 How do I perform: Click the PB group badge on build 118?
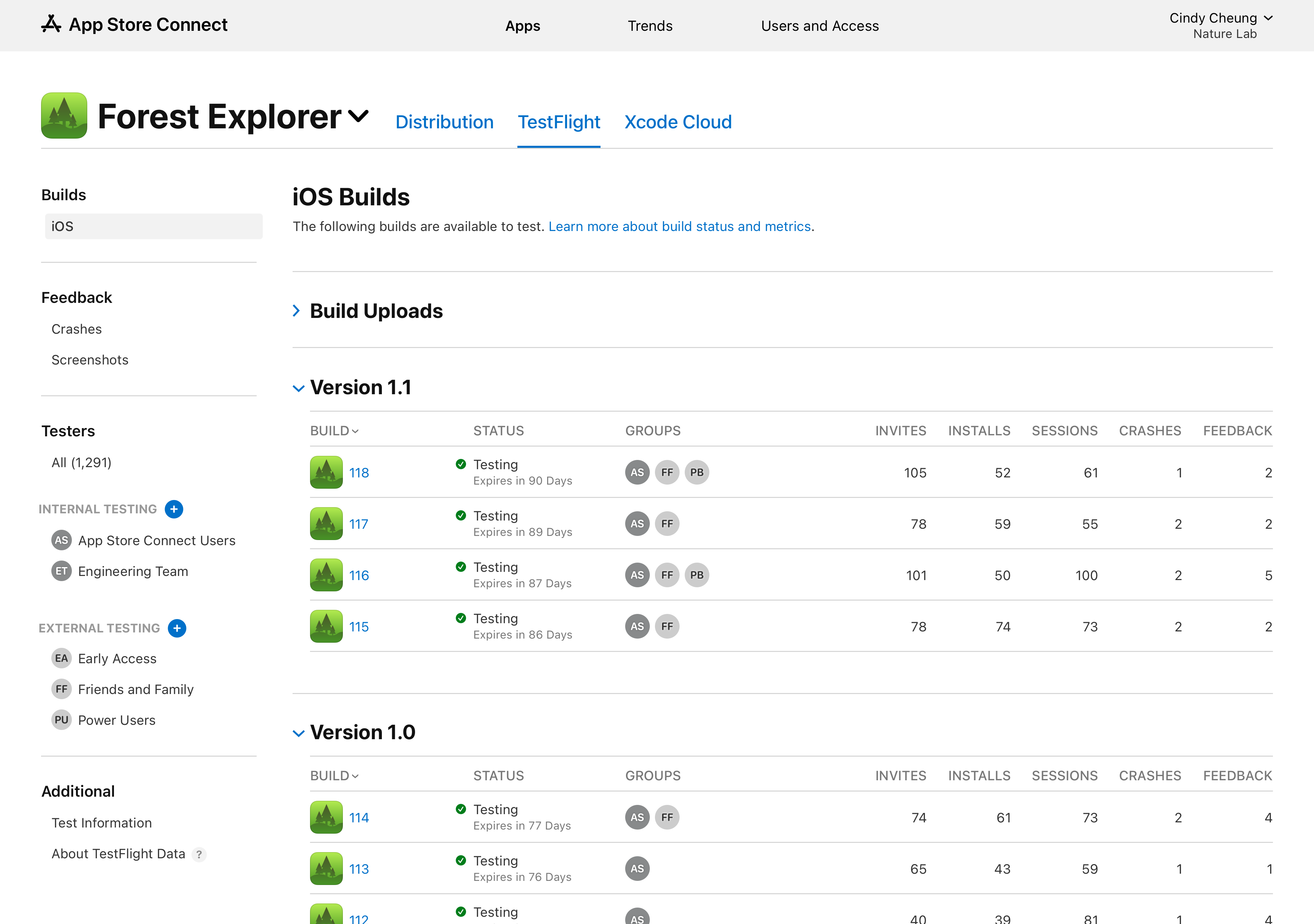pyautogui.click(x=696, y=472)
